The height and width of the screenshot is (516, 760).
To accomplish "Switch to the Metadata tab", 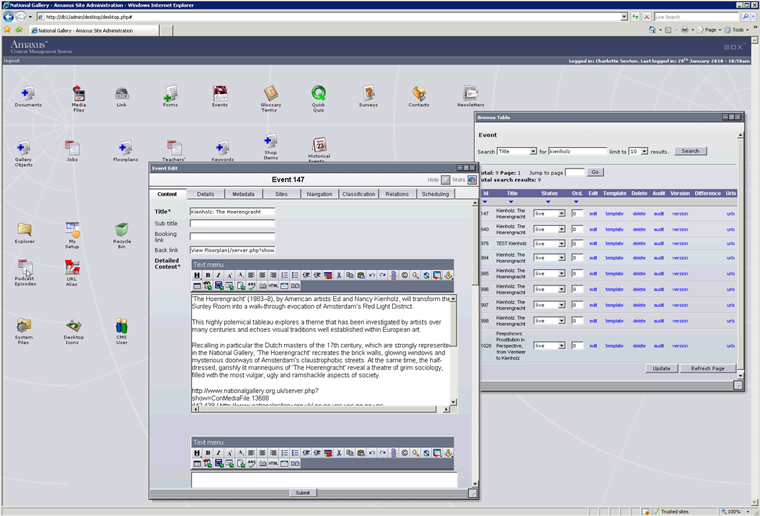I will click(x=243, y=194).
